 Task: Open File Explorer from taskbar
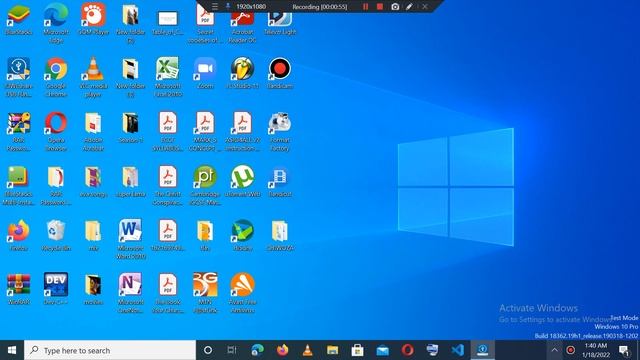click(x=332, y=350)
